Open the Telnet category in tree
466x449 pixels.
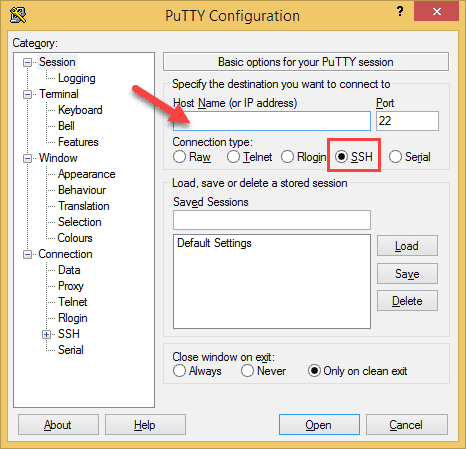(73, 302)
